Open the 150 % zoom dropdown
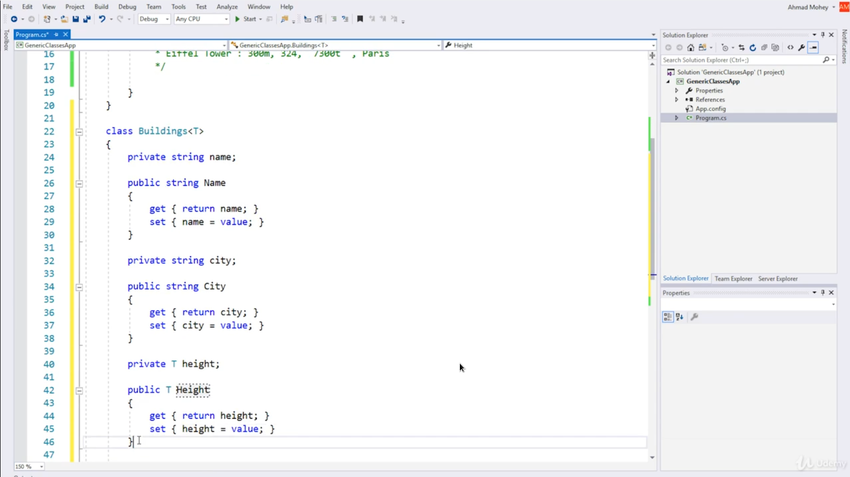 point(29,466)
